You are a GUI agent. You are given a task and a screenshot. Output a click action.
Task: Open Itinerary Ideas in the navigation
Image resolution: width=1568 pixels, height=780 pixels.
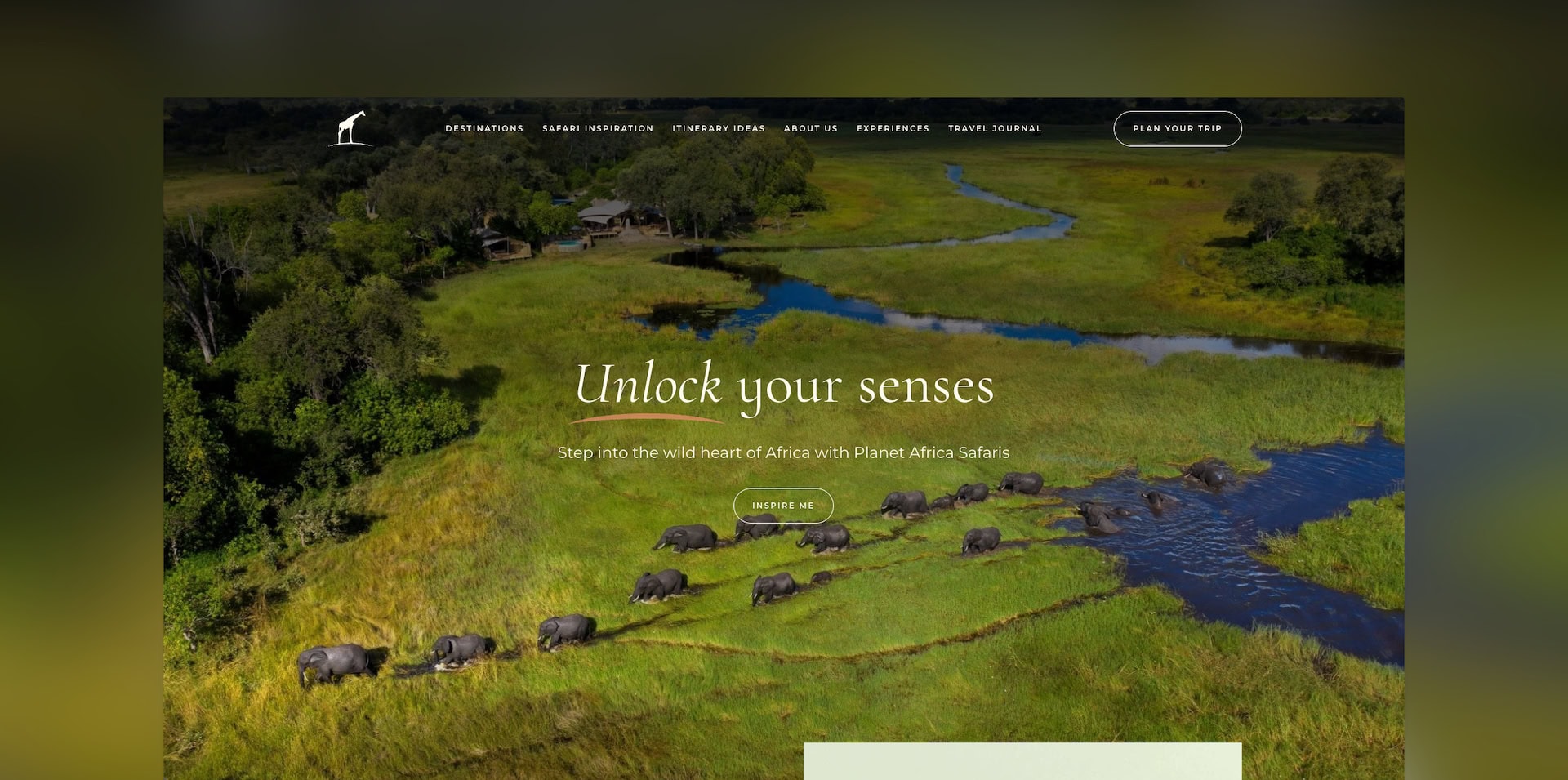pyautogui.click(x=719, y=128)
